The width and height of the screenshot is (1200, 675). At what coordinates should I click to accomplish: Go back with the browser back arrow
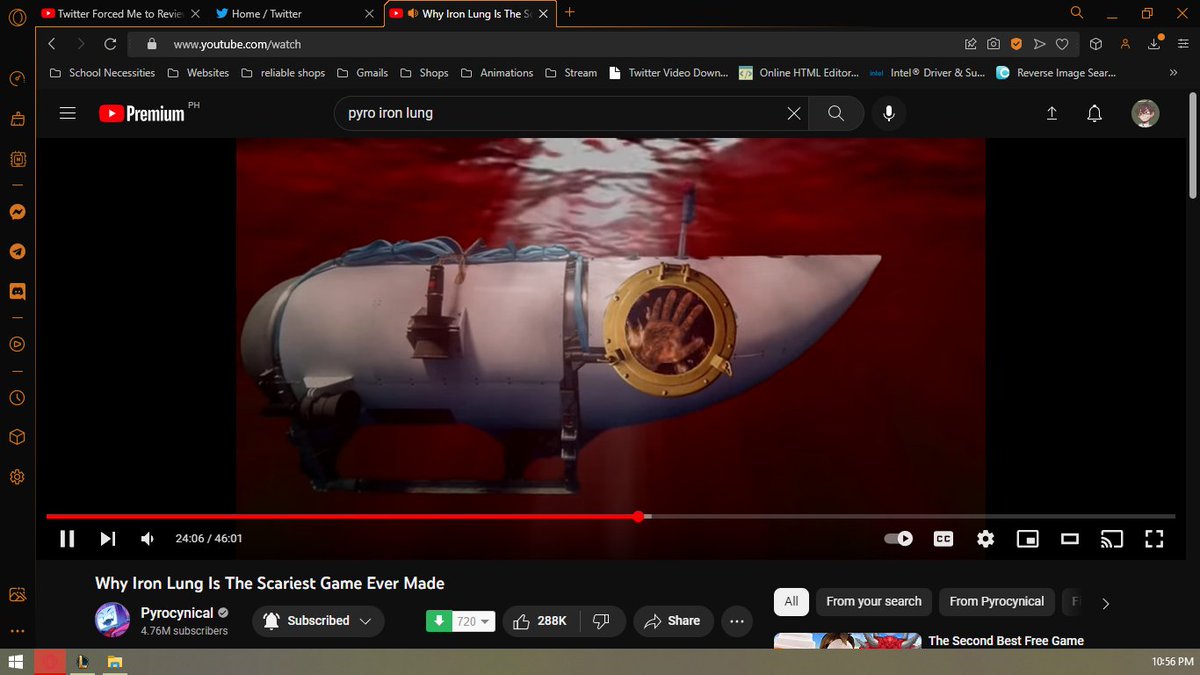tap(52, 44)
